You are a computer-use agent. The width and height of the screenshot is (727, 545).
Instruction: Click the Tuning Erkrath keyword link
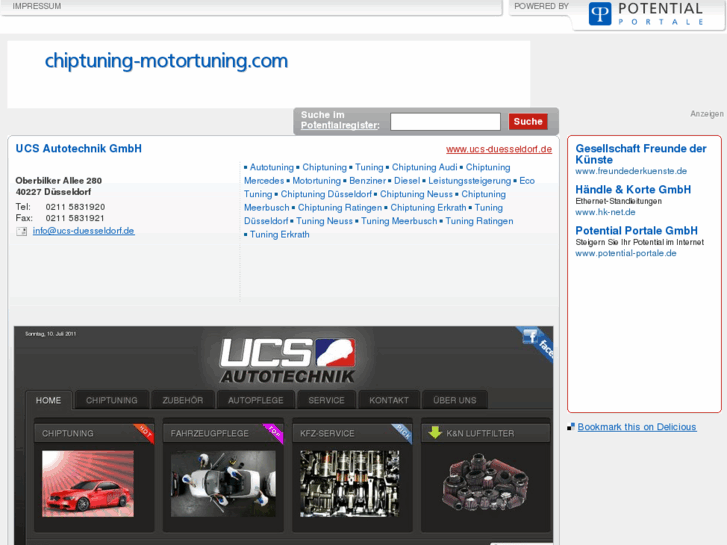pyautogui.click(x=280, y=235)
